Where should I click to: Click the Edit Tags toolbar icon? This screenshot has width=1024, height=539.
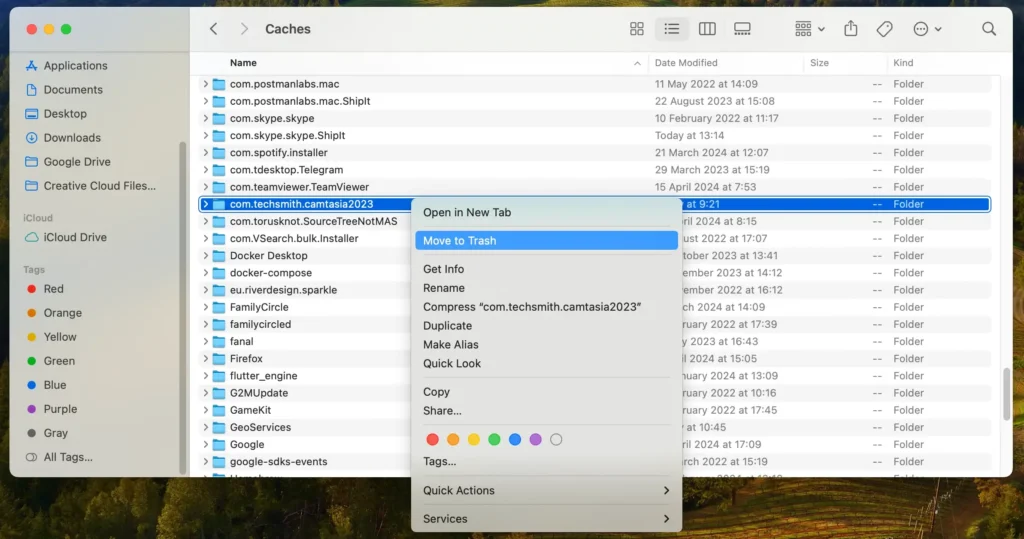884,29
